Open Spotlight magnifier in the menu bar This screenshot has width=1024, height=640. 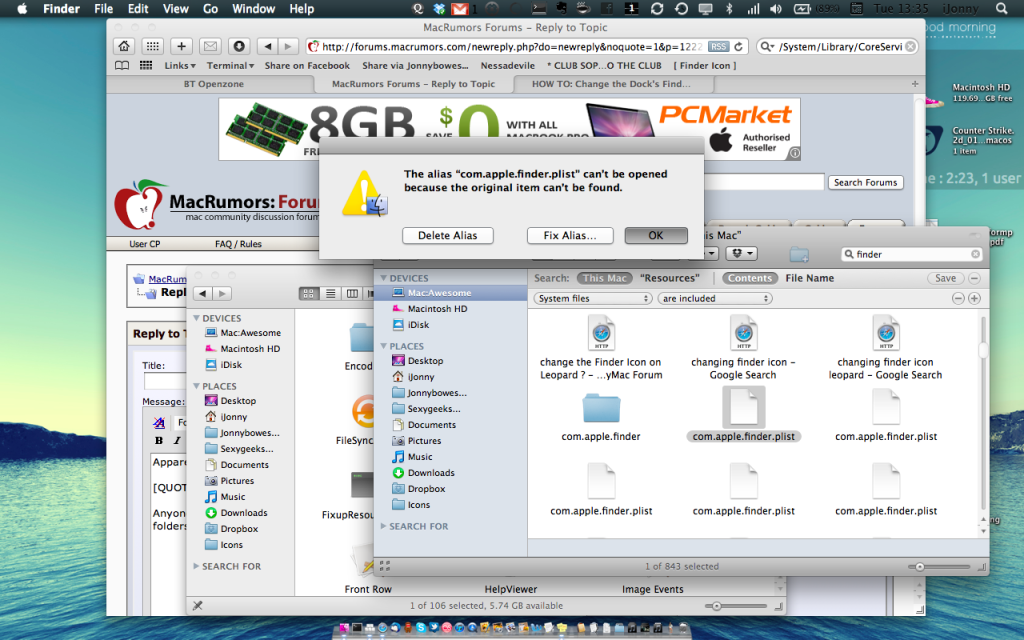(x=1001, y=8)
